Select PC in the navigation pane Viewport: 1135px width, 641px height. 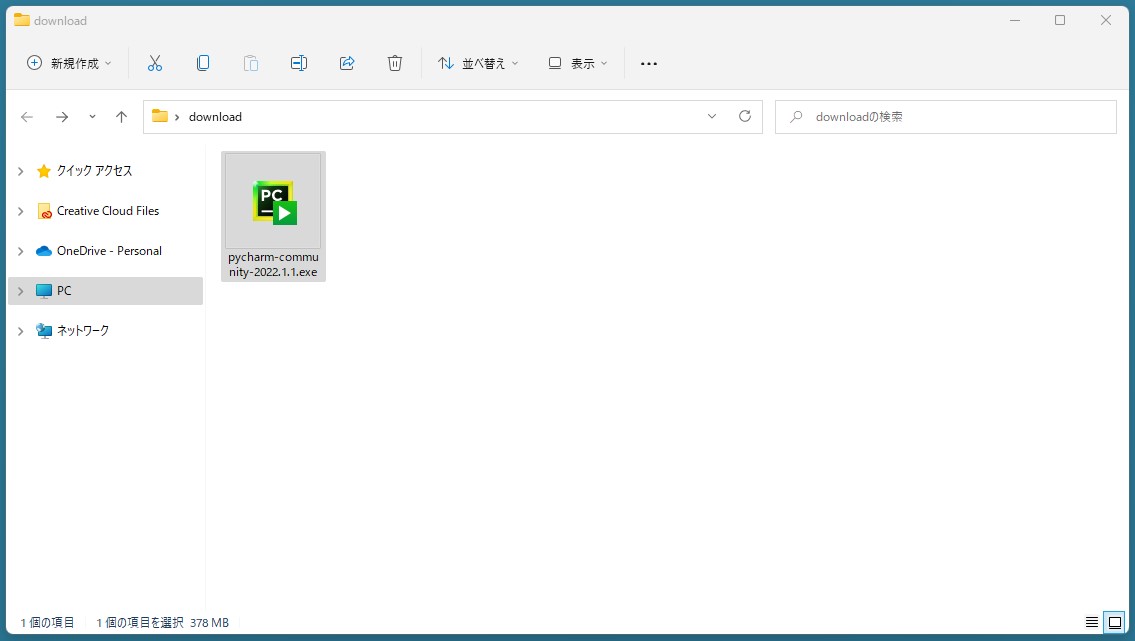coord(106,291)
